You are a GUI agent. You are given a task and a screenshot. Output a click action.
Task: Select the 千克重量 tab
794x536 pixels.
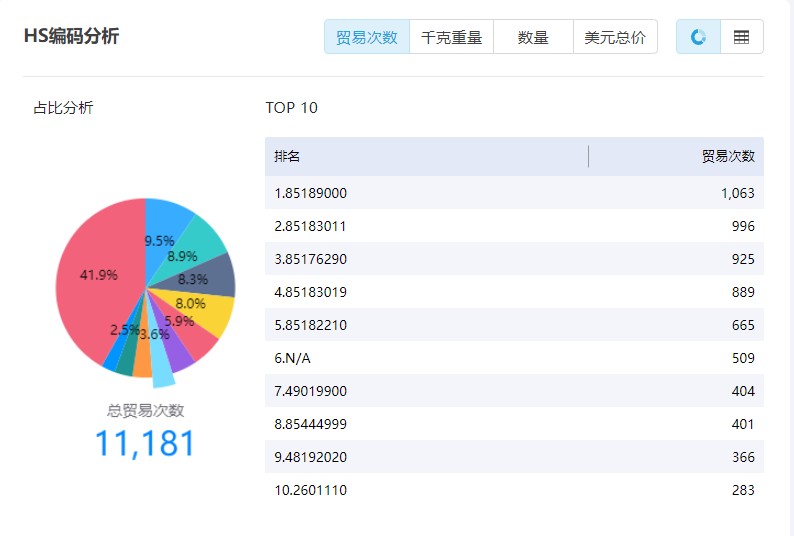click(x=451, y=37)
